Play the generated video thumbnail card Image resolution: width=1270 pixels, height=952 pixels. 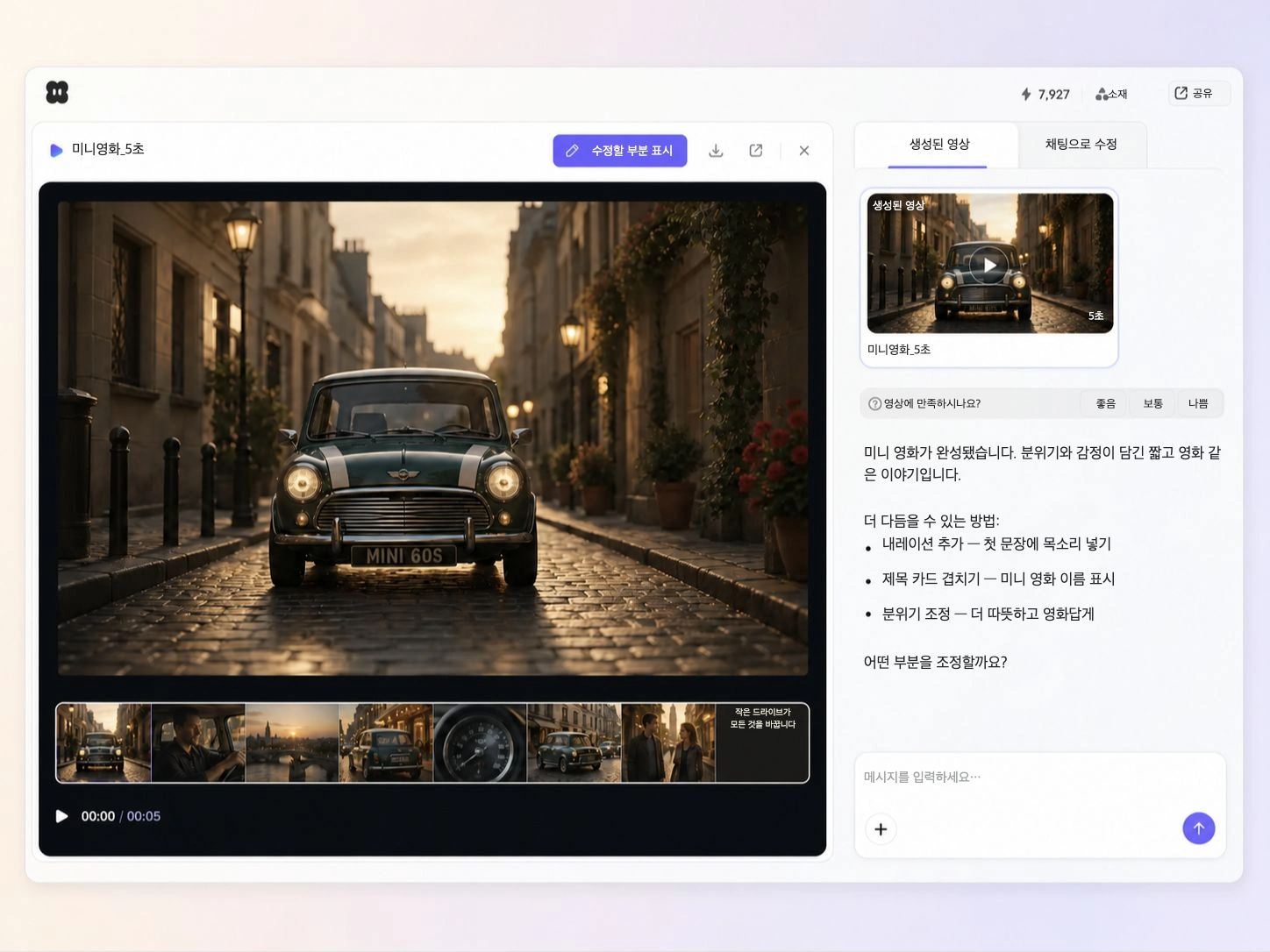(989, 264)
